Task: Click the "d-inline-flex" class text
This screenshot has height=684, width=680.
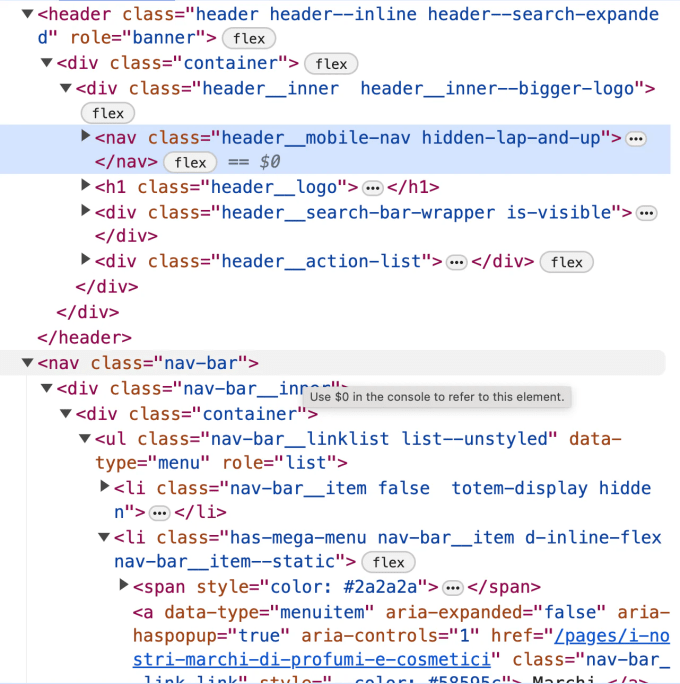Action: [593, 537]
